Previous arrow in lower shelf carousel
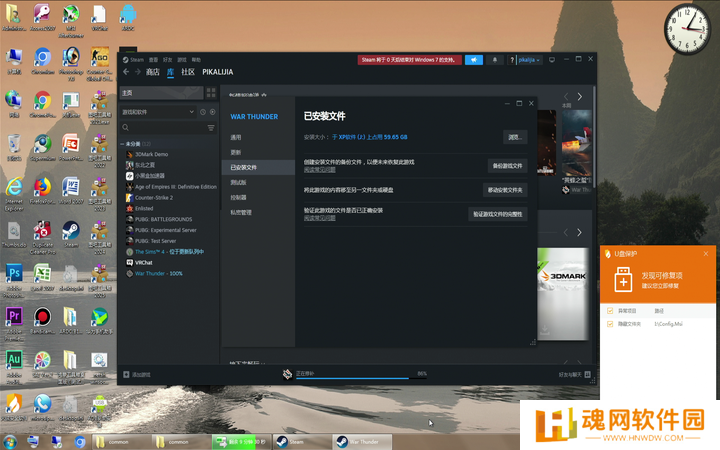The image size is (720, 450). pos(566,233)
